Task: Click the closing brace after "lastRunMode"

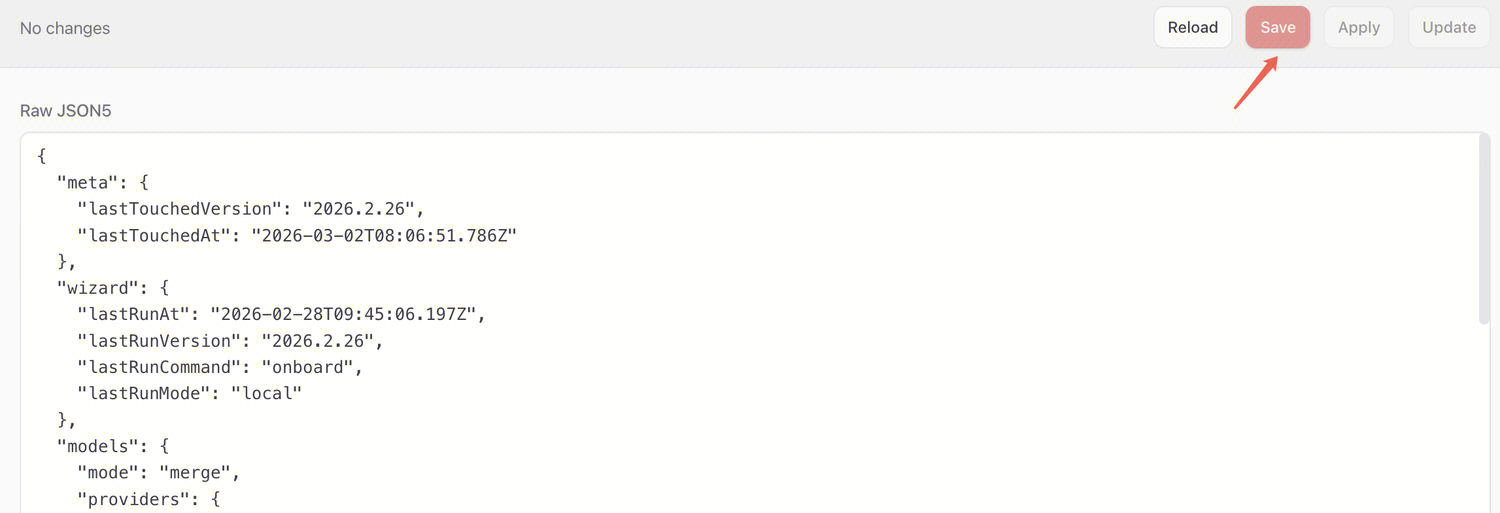Action: [x=63, y=420]
